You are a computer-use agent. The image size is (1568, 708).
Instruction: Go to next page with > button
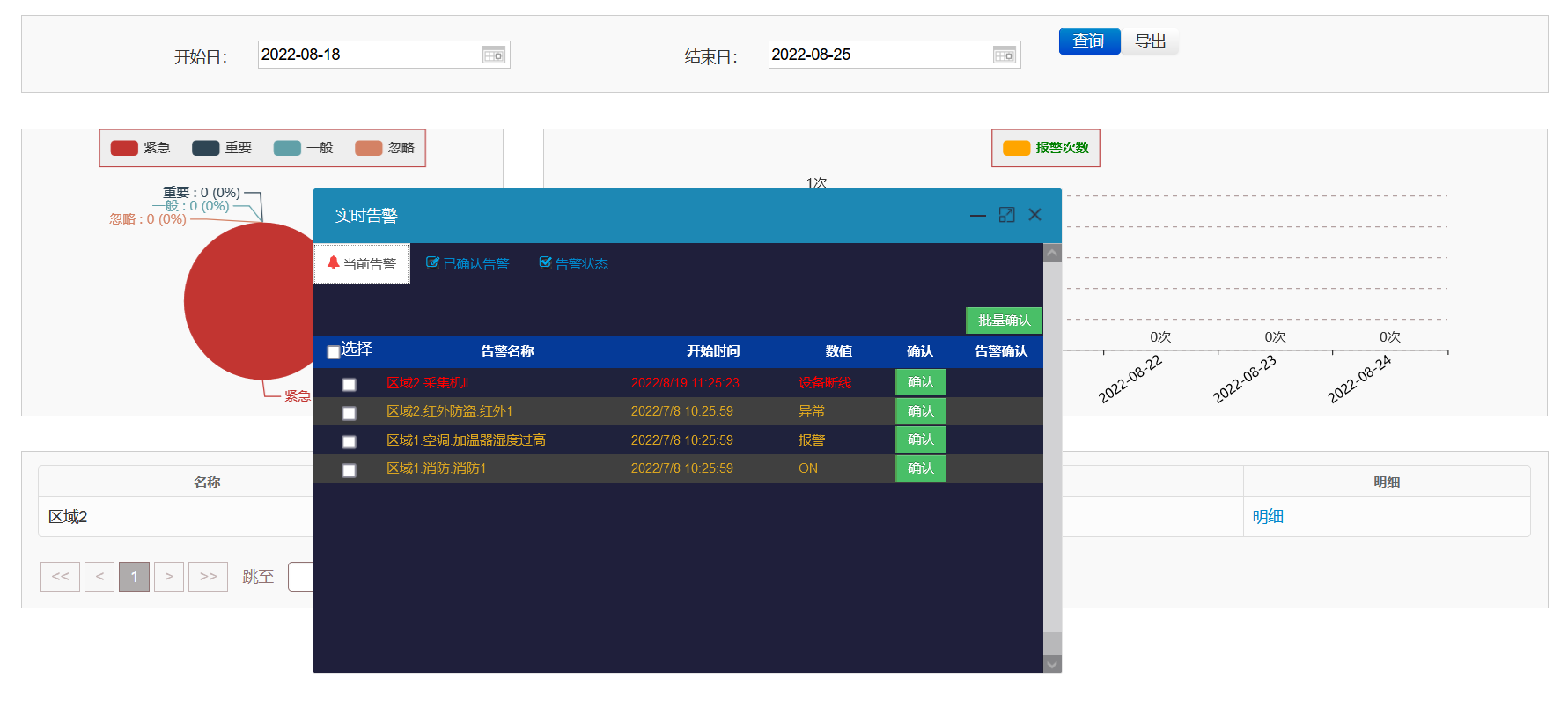point(169,577)
